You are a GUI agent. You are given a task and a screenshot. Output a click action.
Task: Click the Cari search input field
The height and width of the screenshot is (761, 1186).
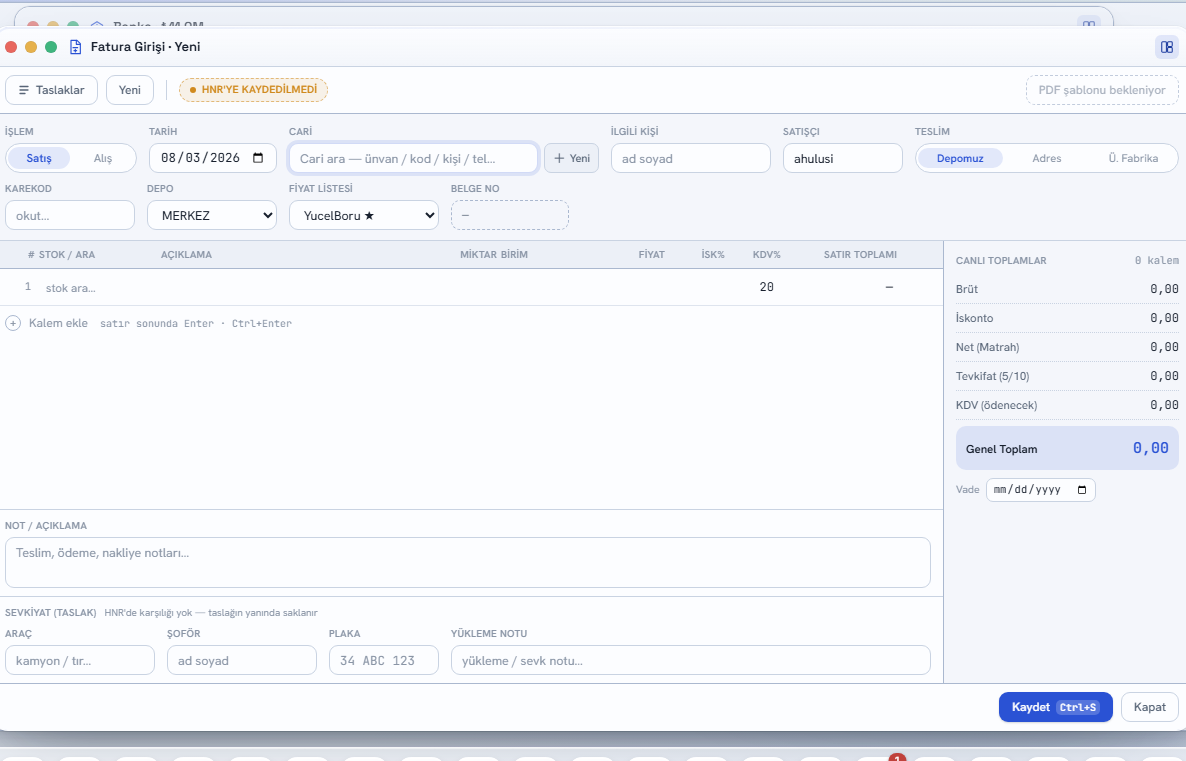pyautogui.click(x=414, y=158)
